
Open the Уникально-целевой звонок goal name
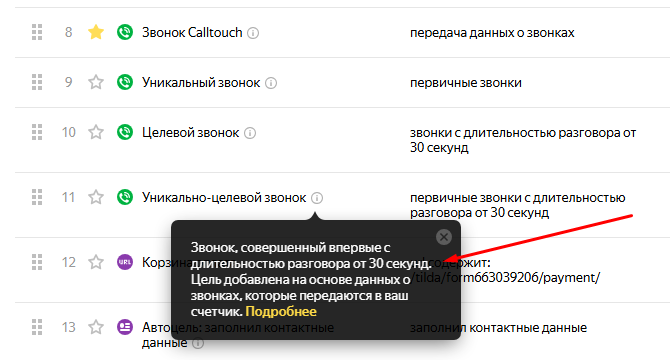click(224, 198)
